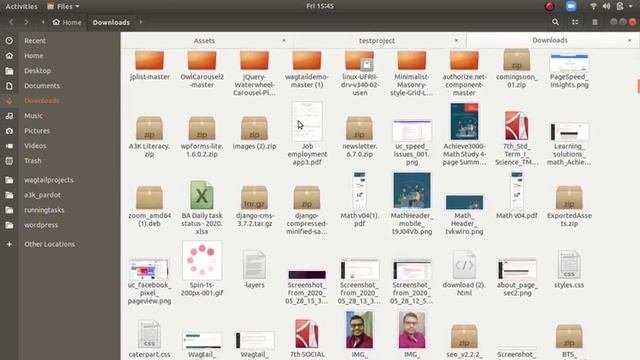Open Activities overview
This screenshot has width=640, height=360.
click(x=21, y=6)
